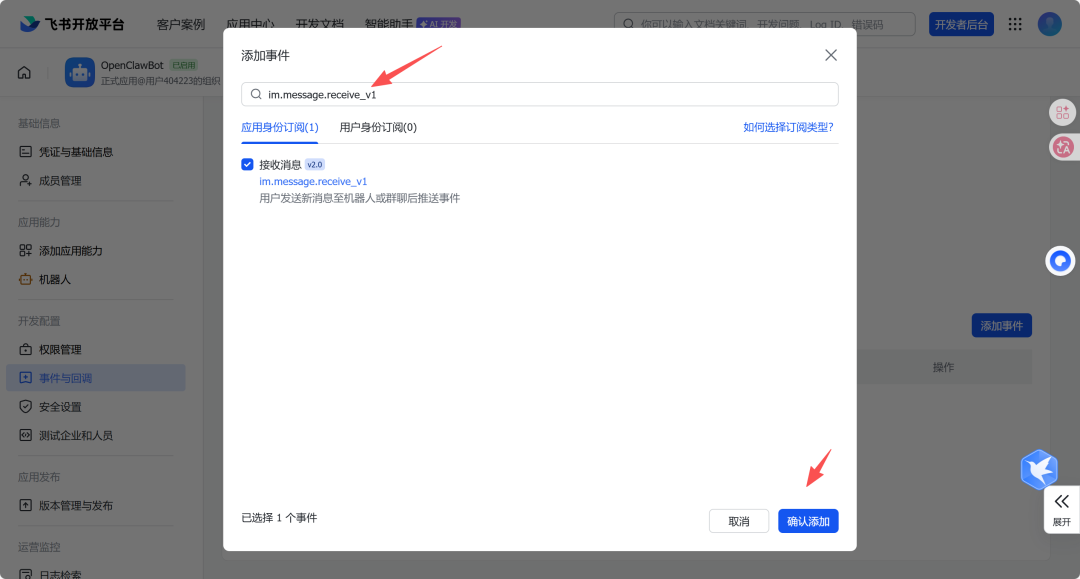Click the pink translate floating icon on right edge
The width and height of the screenshot is (1080, 579).
[1062, 147]
